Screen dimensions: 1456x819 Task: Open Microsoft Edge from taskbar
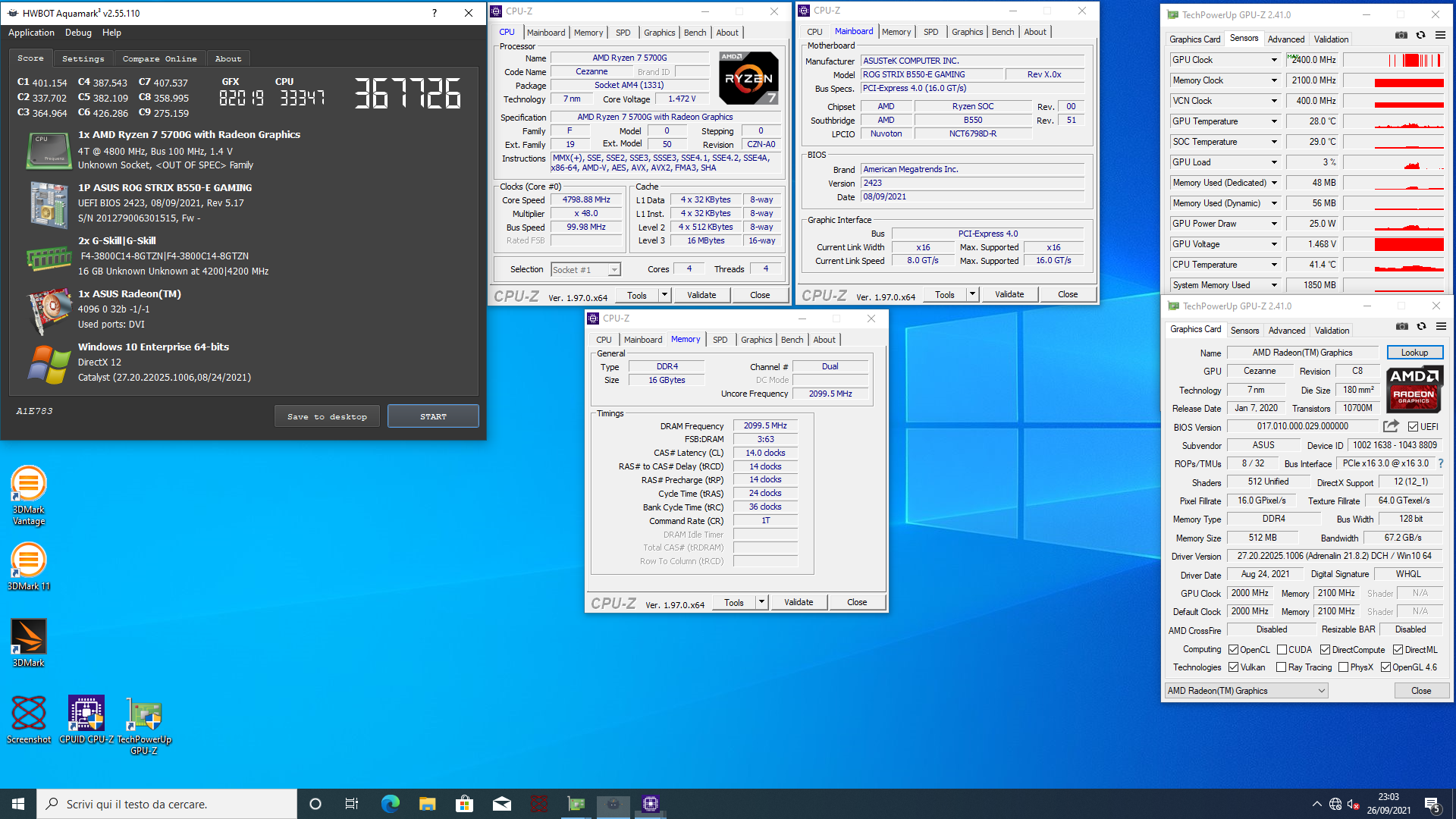[x=390, y=804]
